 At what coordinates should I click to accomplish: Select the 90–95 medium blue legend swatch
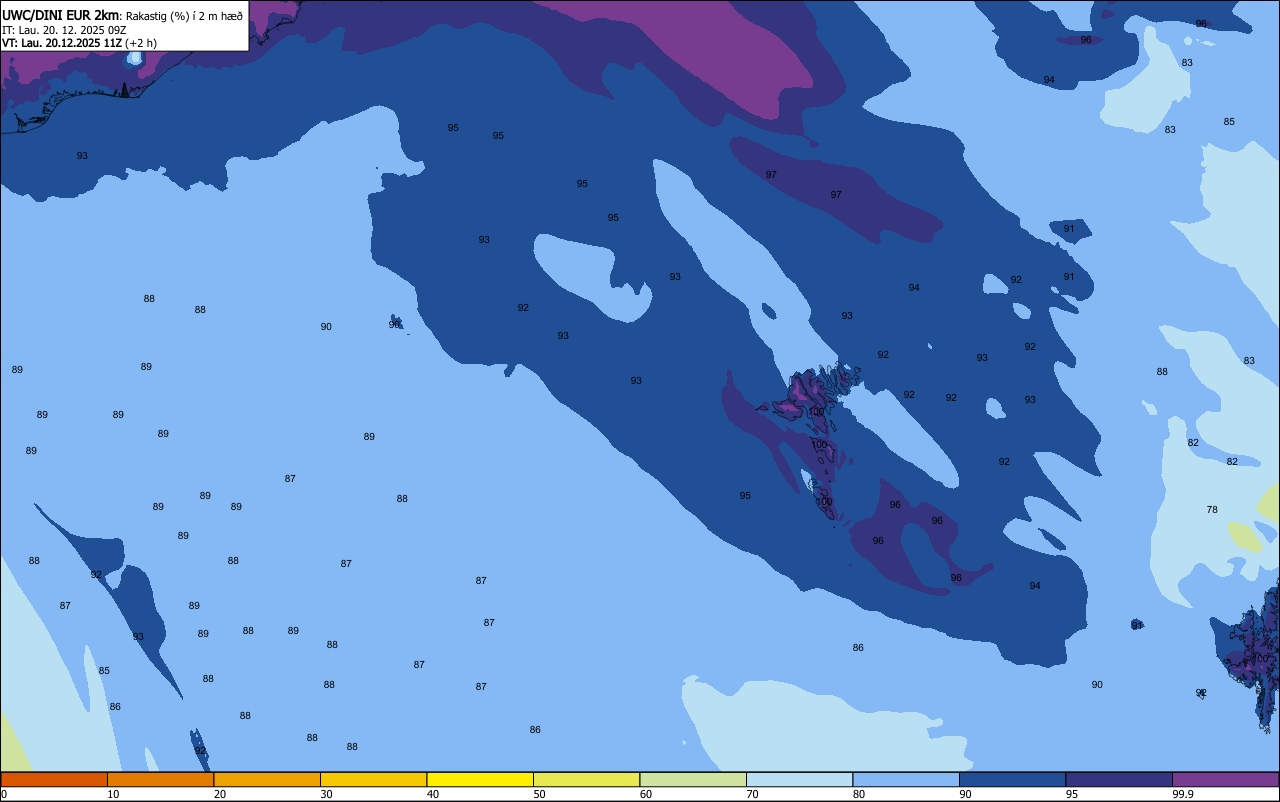click(1012, 779)
